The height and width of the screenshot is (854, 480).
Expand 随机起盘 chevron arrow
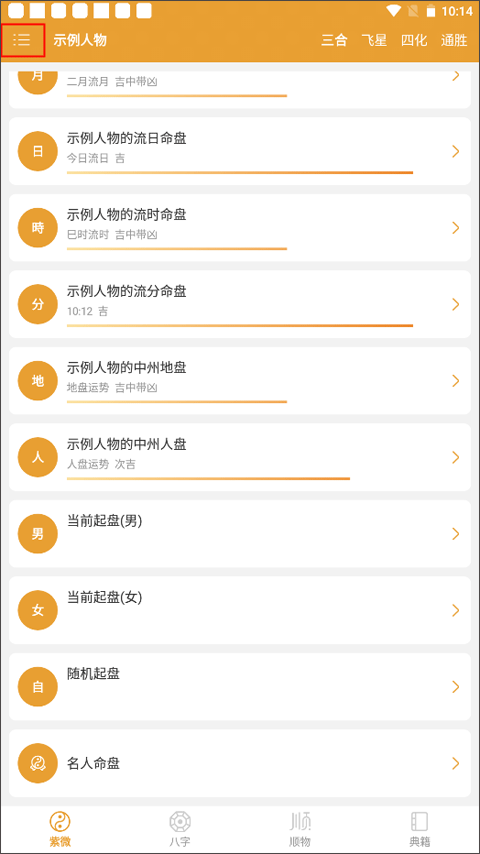(x=456, y=687)
